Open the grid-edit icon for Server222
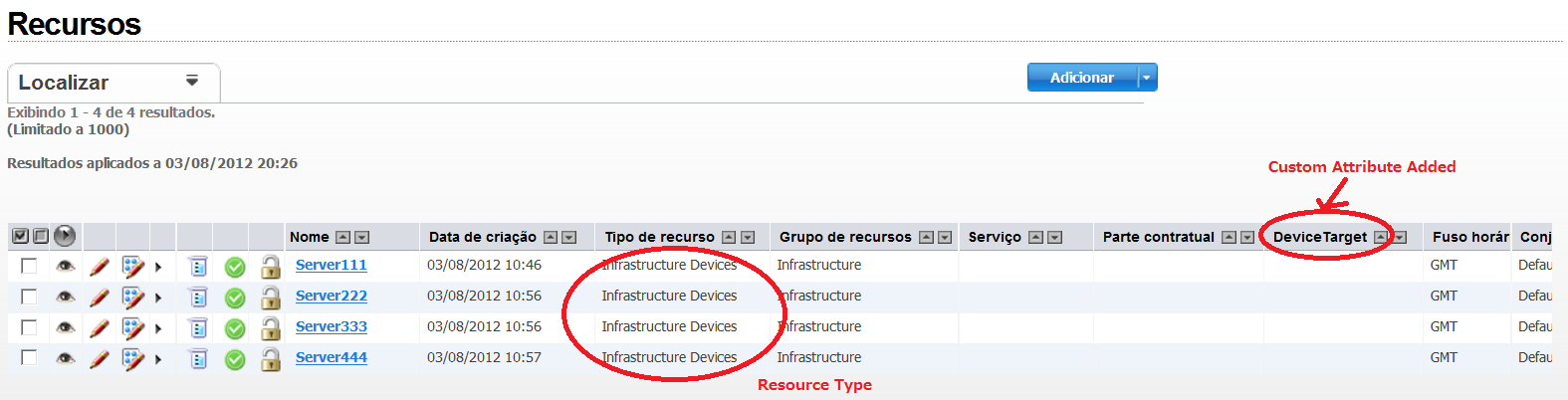 pos(132,297)
